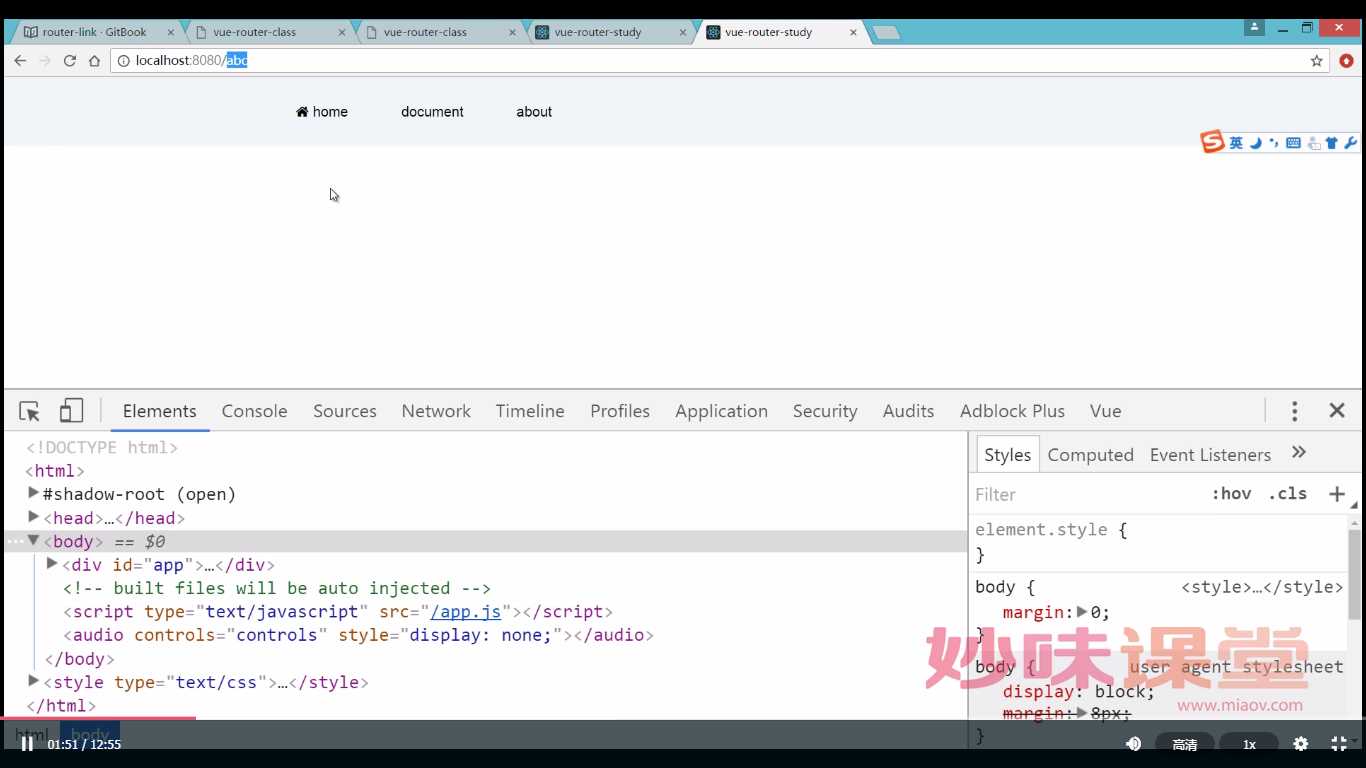
Task: Activate DevTools inspect element picker
Action: click(29, 411)
